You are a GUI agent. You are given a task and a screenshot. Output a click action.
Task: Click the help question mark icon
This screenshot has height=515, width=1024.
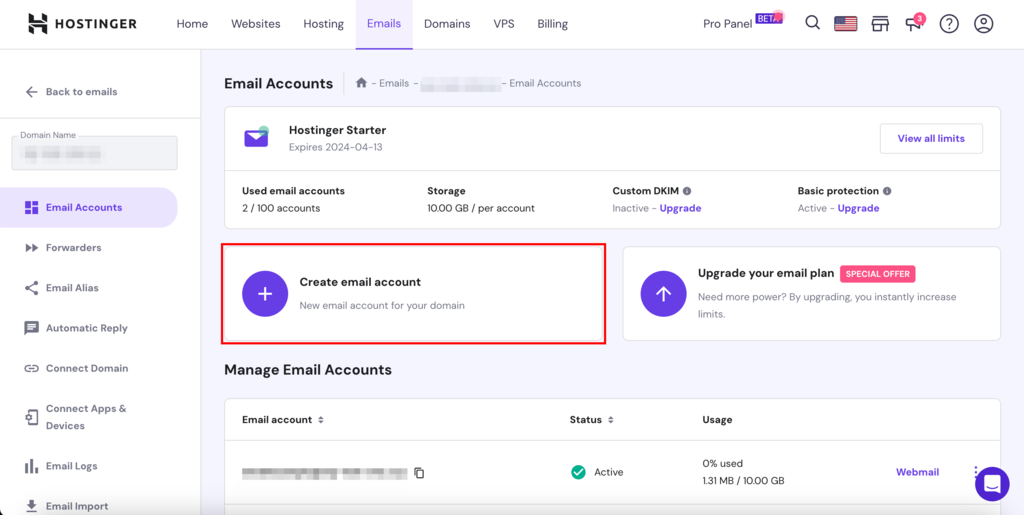click(949, 24)
